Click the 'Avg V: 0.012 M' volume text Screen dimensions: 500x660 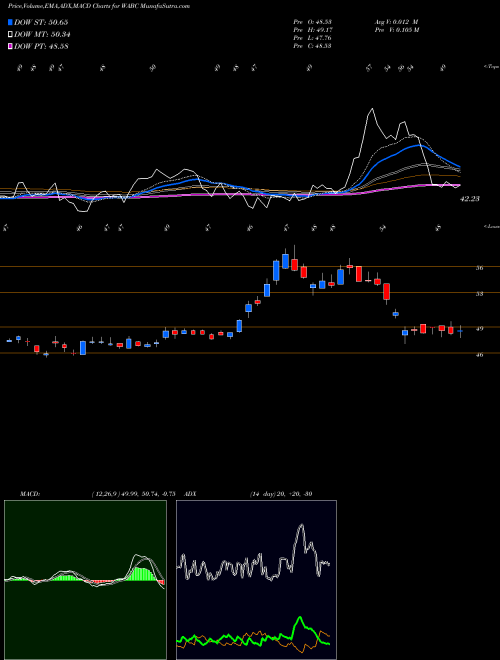[396, 21]
